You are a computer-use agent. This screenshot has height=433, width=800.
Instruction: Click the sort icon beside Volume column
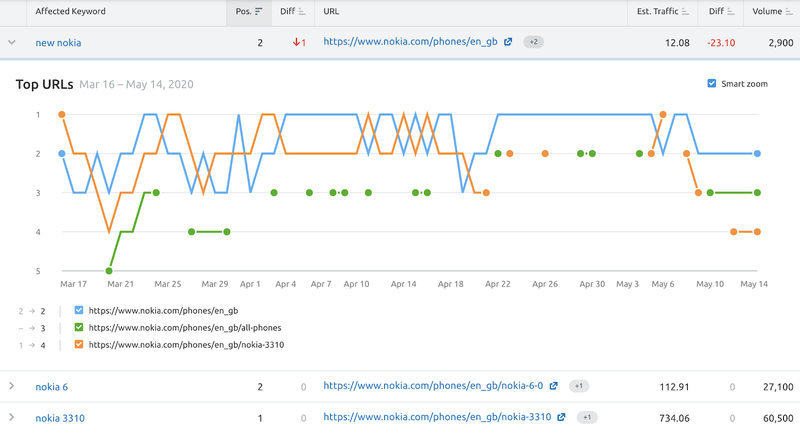point(790,12)
